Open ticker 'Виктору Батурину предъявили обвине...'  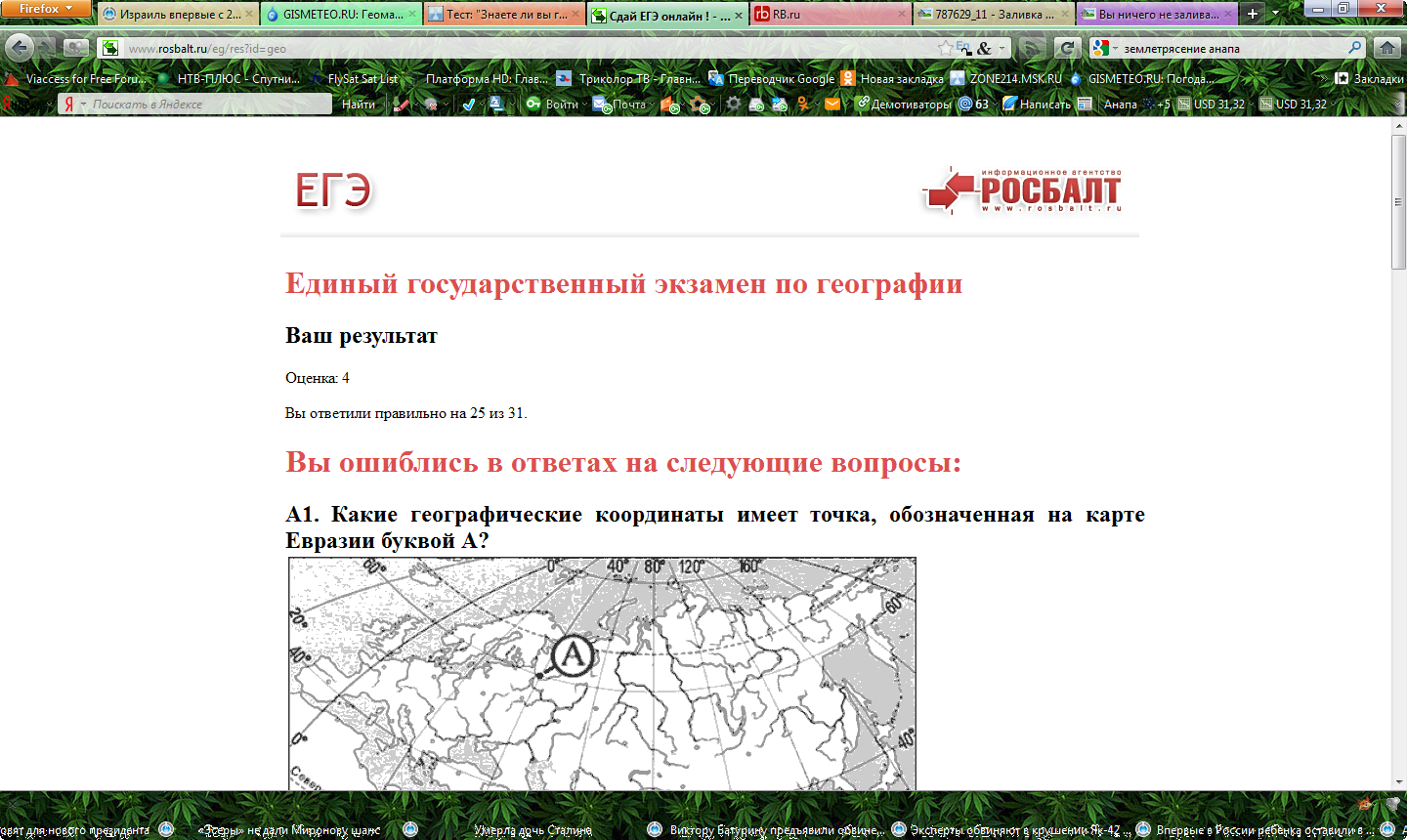[777, 830]
